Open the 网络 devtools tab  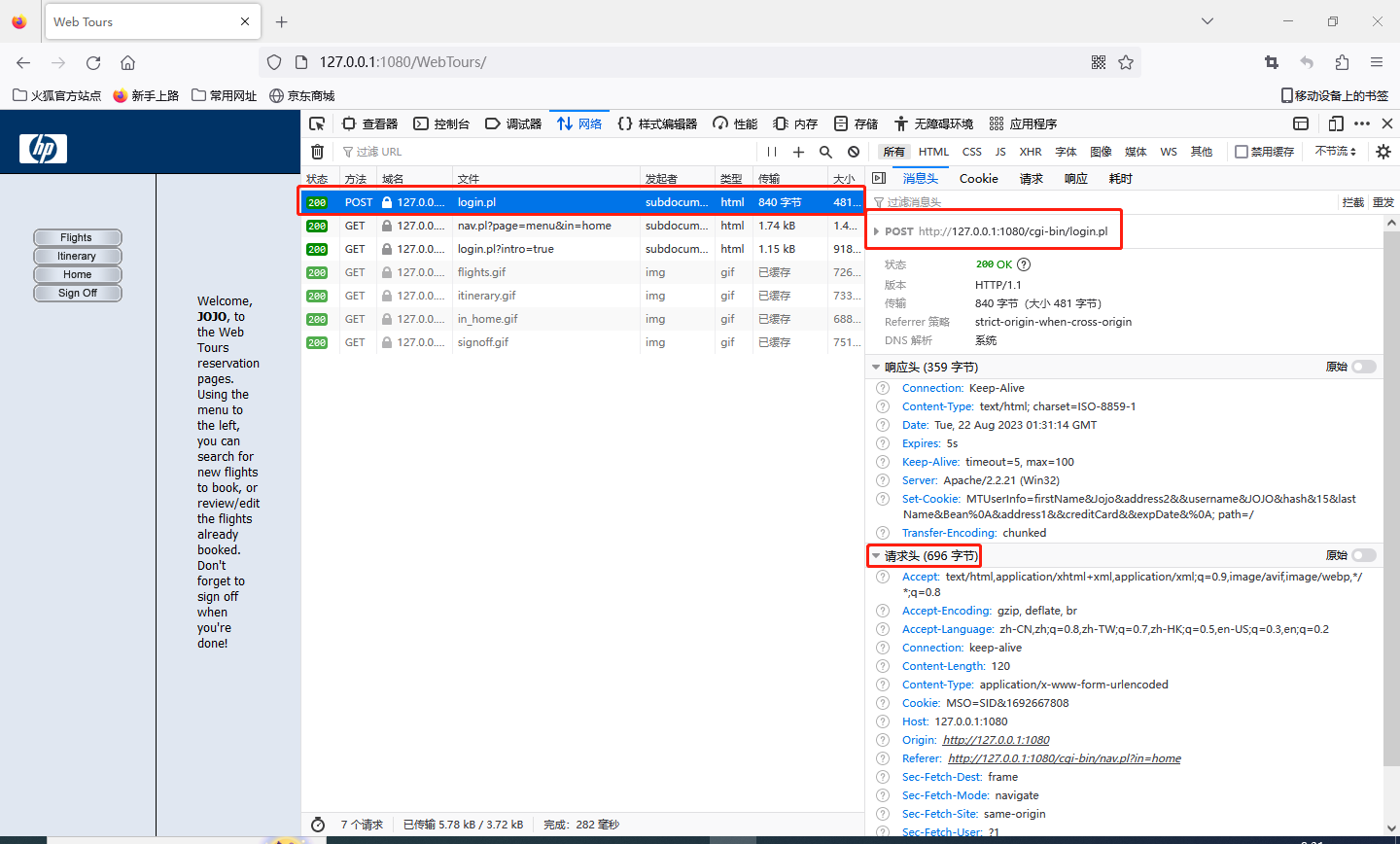[x=579, y=123]
